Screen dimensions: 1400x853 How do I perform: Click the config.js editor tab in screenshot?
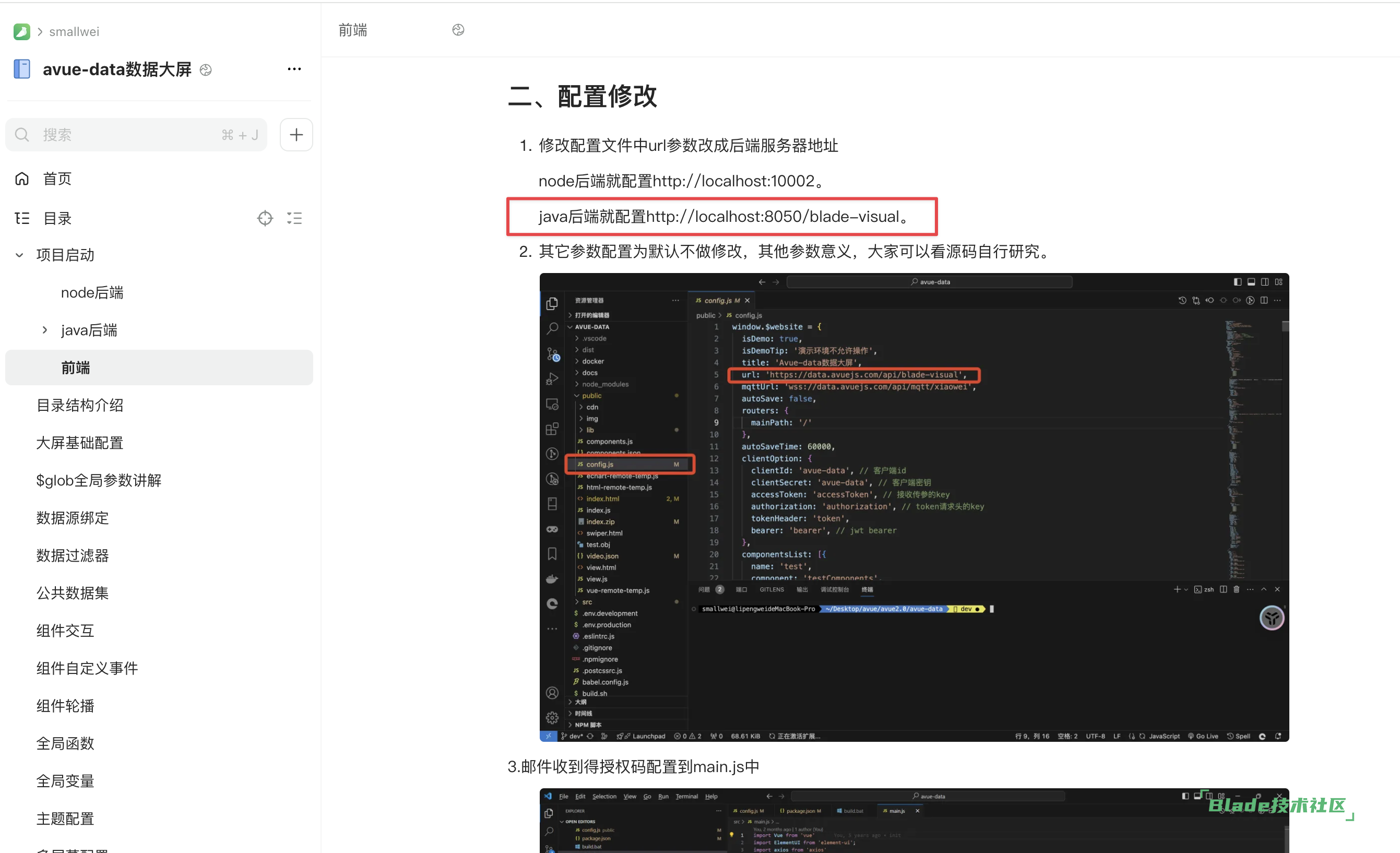[721, 301]
